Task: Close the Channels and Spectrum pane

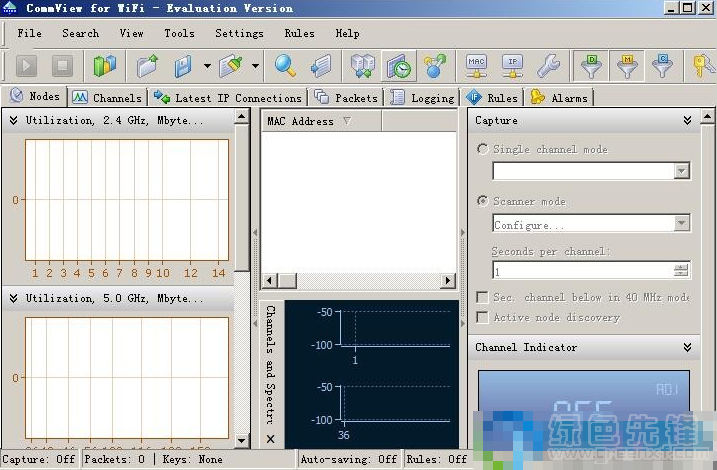Action: (x=270, y=438)
